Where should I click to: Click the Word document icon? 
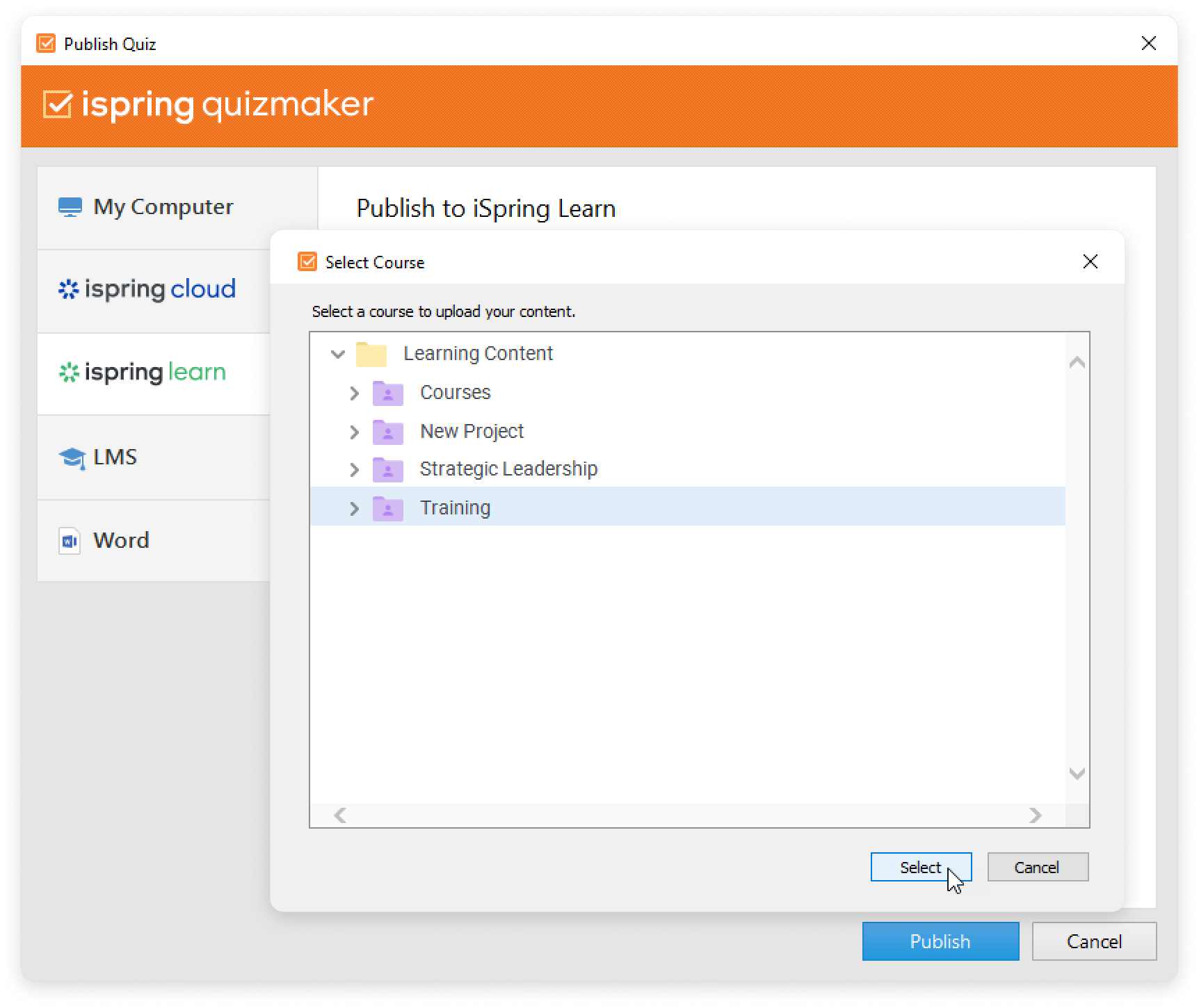(70, 541)
